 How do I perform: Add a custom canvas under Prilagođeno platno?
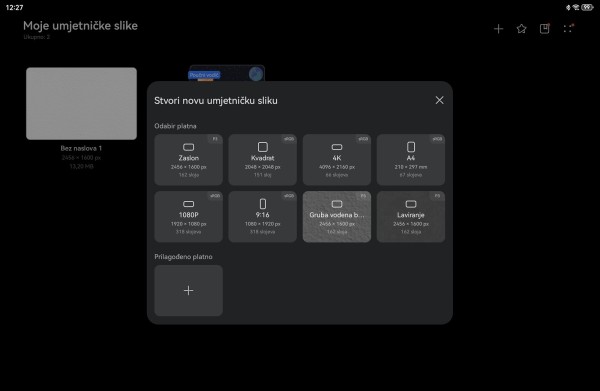[x=188, y=290]
